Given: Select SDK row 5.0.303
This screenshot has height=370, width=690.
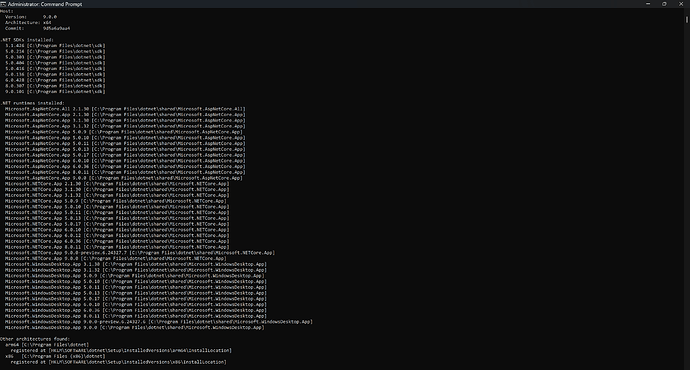Looking at the screenshot, I should point(55,57).
